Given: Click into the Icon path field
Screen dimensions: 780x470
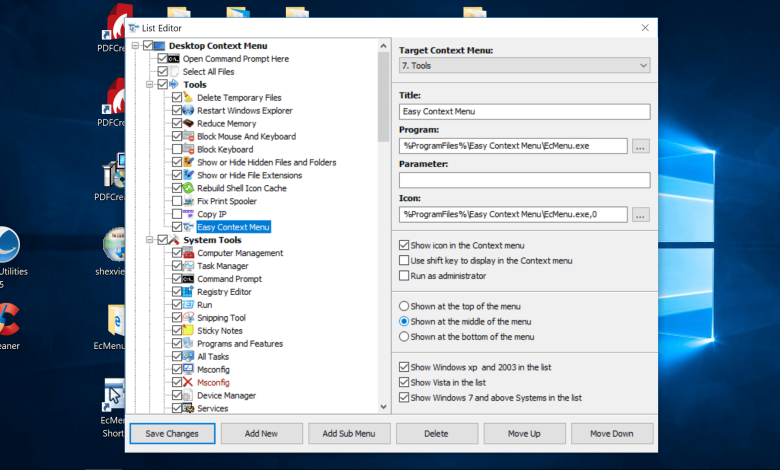Looking at the screenshot, I should point(513,214).
